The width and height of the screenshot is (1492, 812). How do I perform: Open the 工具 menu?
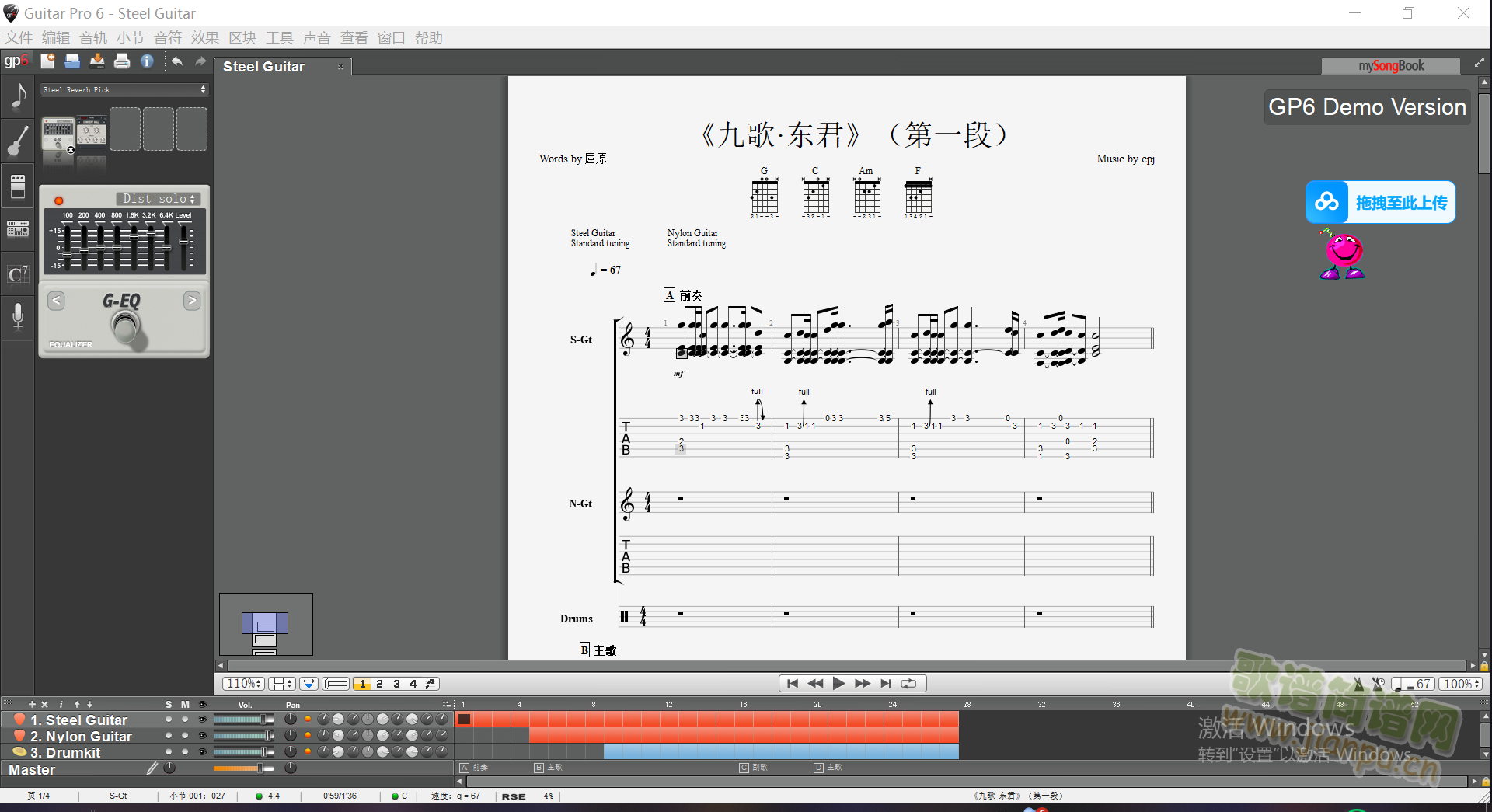click(280, 37)
